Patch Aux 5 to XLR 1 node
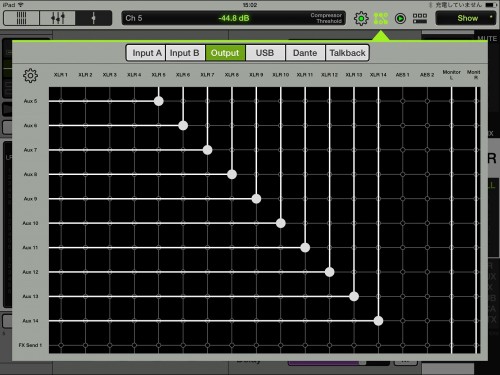The height and width of the screenshot is (375, 500). pyautogui.click(x=61, y=101)
